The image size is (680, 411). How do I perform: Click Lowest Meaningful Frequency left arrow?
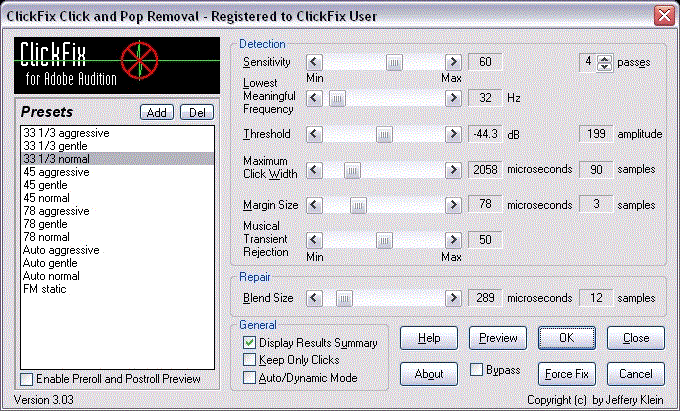pyautogui.click(x=314, y=98)
